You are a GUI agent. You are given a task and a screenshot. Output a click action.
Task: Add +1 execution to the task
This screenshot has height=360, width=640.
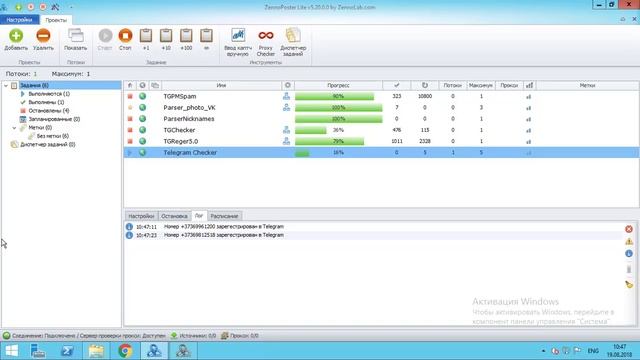click(146, 40)
